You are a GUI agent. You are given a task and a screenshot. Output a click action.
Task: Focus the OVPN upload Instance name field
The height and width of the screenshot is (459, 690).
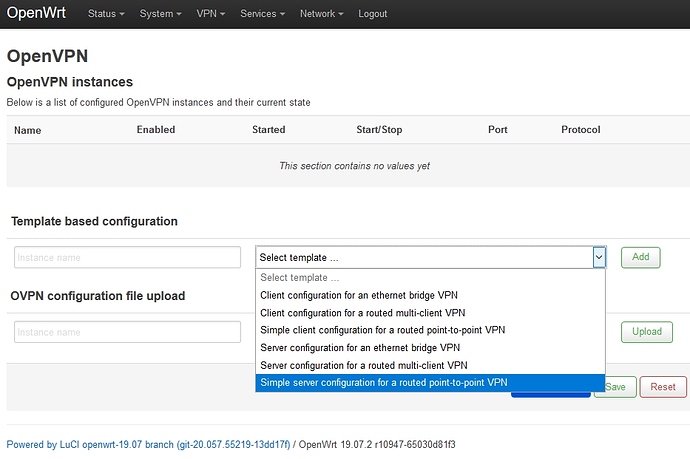(127, 332)
